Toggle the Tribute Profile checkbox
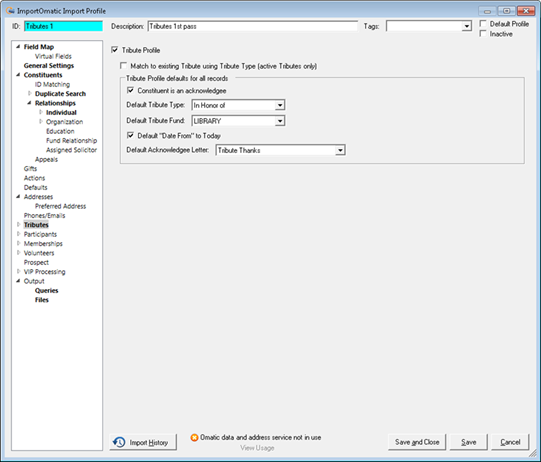The width and height of the screenshot is (541, 462). tap(115, 50)
